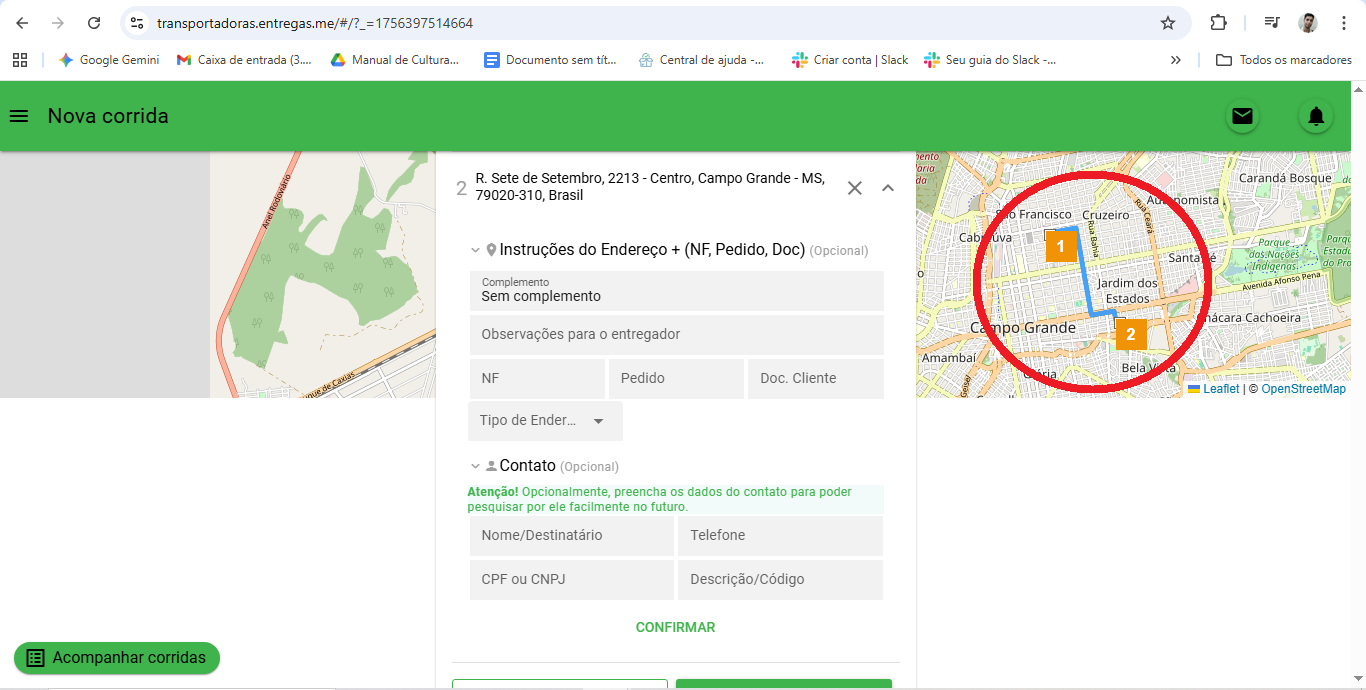Bookmark this page with the star
1366x690 pixels.
(1167, 23)
